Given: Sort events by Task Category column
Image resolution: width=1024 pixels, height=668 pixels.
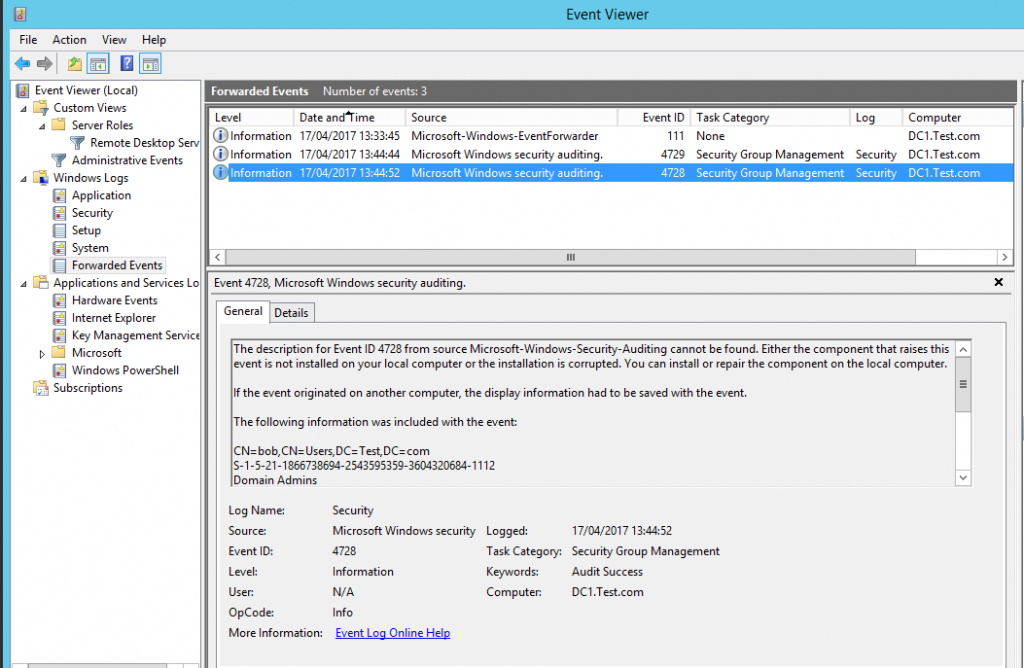Looking at the screenshot, I should click(770, 118).
